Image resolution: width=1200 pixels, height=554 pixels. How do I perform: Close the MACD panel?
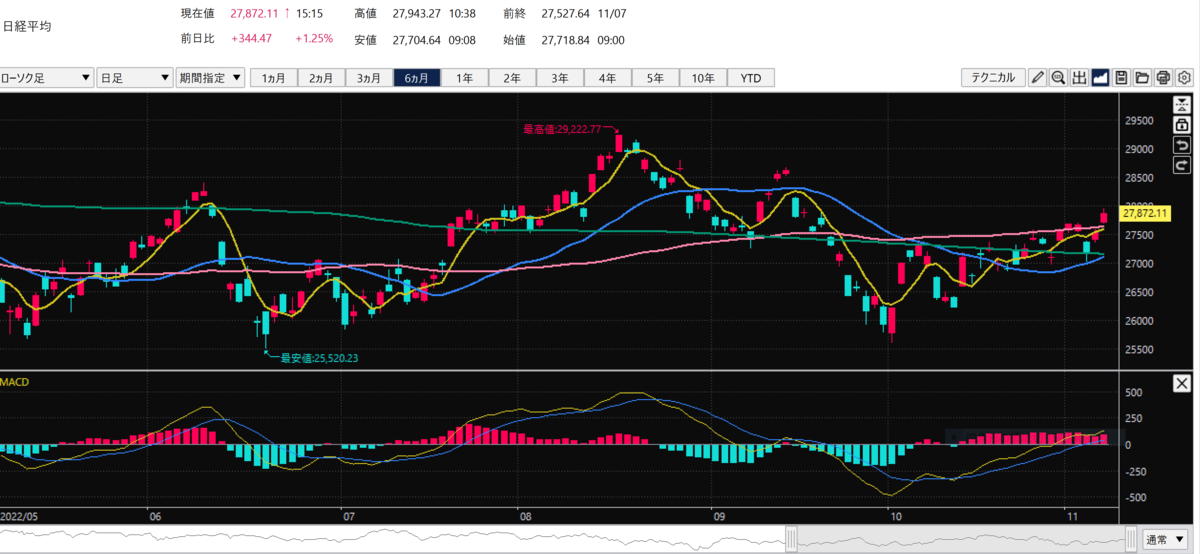[1182, 383]
